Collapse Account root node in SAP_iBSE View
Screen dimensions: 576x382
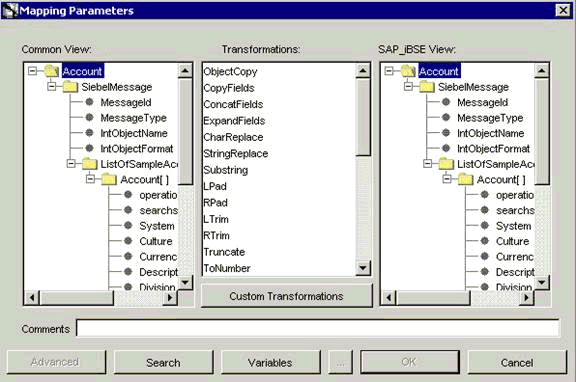point(389,71)
